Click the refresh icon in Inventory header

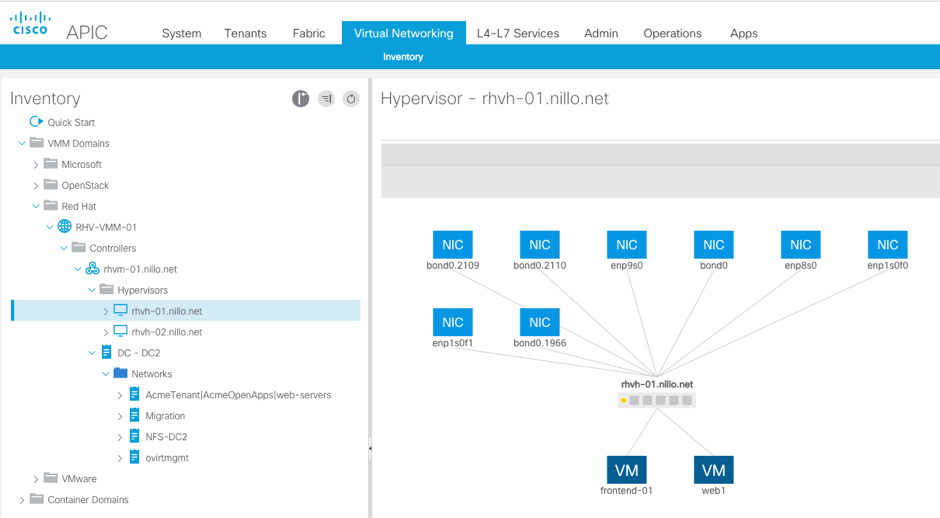[x=351, y=98]
